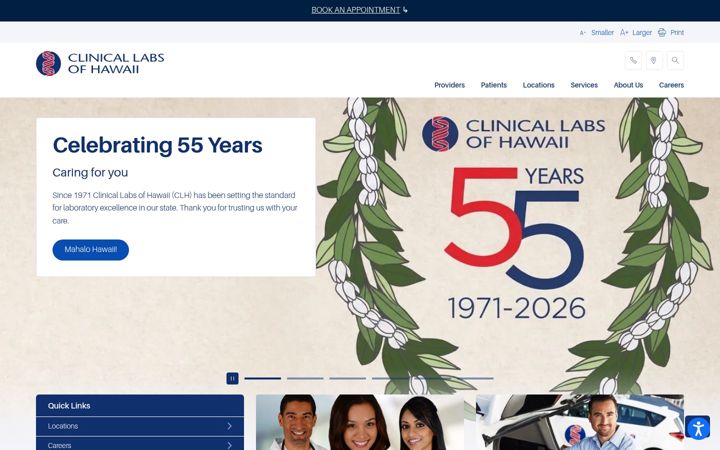The image size is (720, 450).
Task: Click the three smiling people photo
Action: tap(360, 422)
